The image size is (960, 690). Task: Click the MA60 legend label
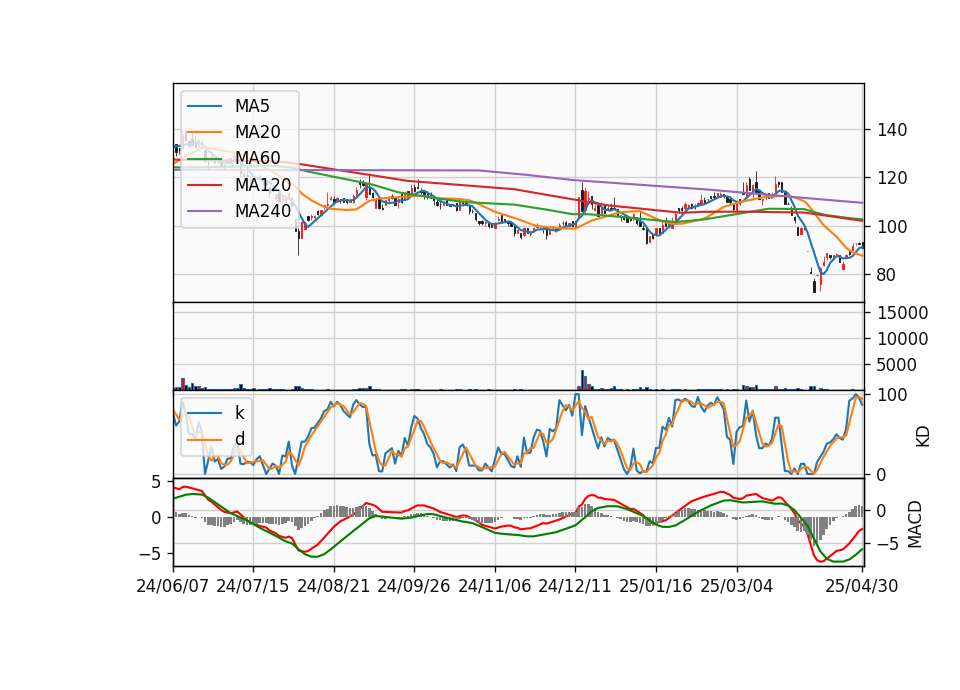pyautogui.click(x=258, y=159)
